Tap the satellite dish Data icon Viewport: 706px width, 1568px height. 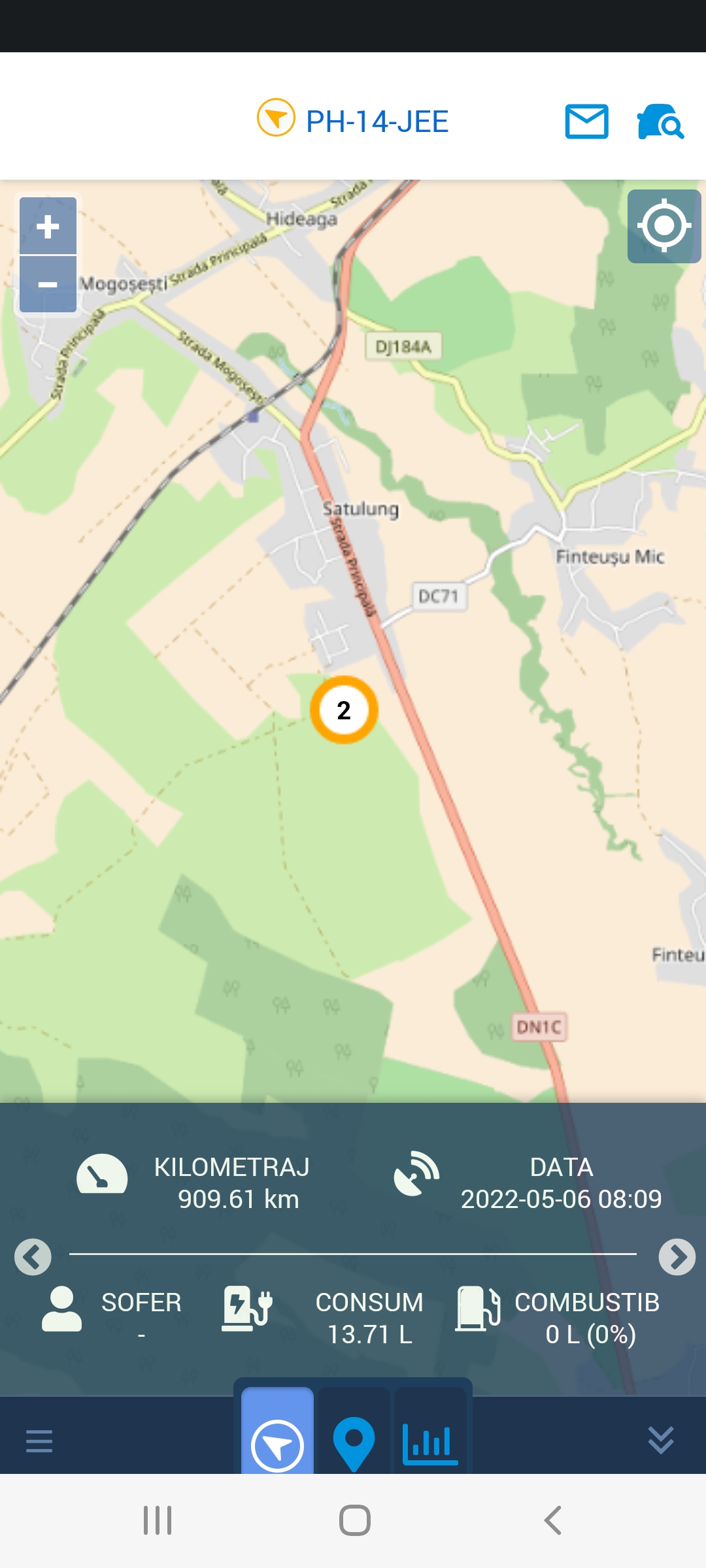click(416, 1174)
